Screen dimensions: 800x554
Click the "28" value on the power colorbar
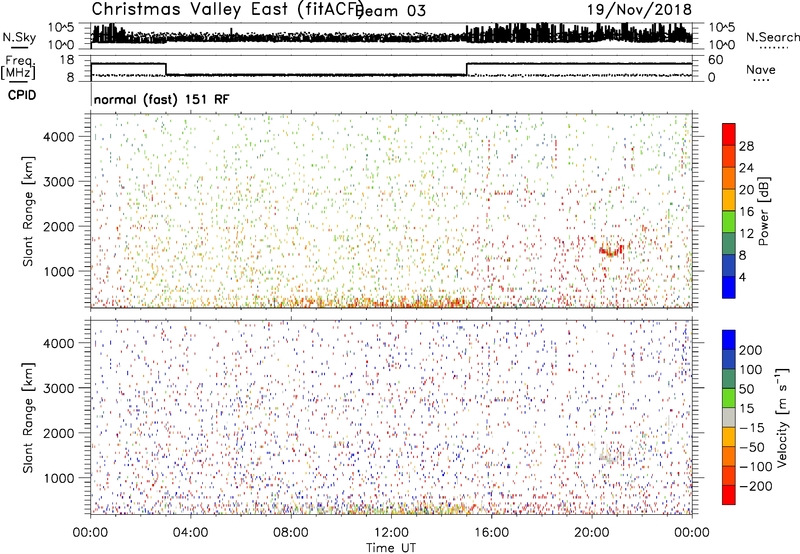tap(746, 146)
